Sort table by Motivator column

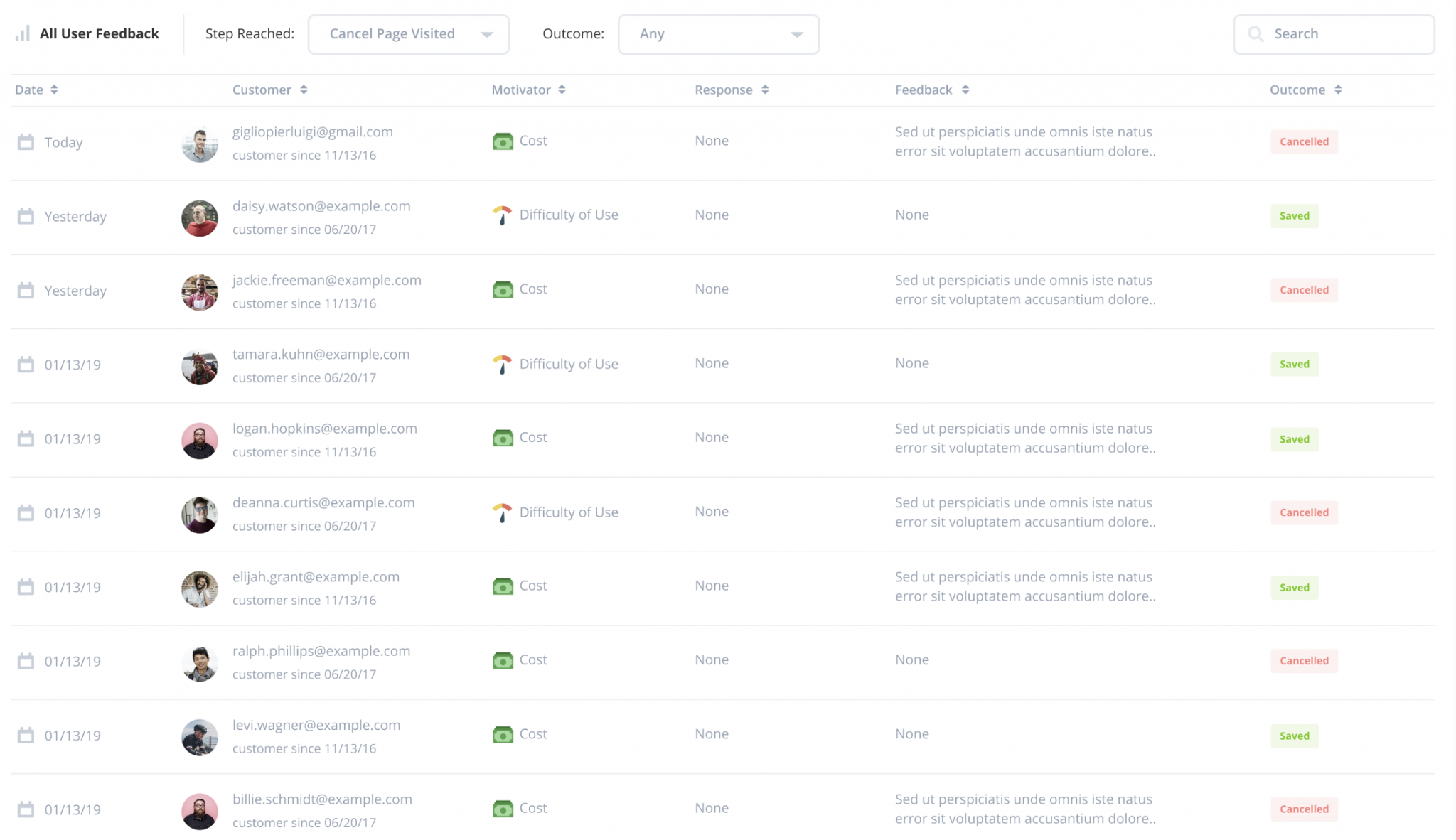point(529,90)
